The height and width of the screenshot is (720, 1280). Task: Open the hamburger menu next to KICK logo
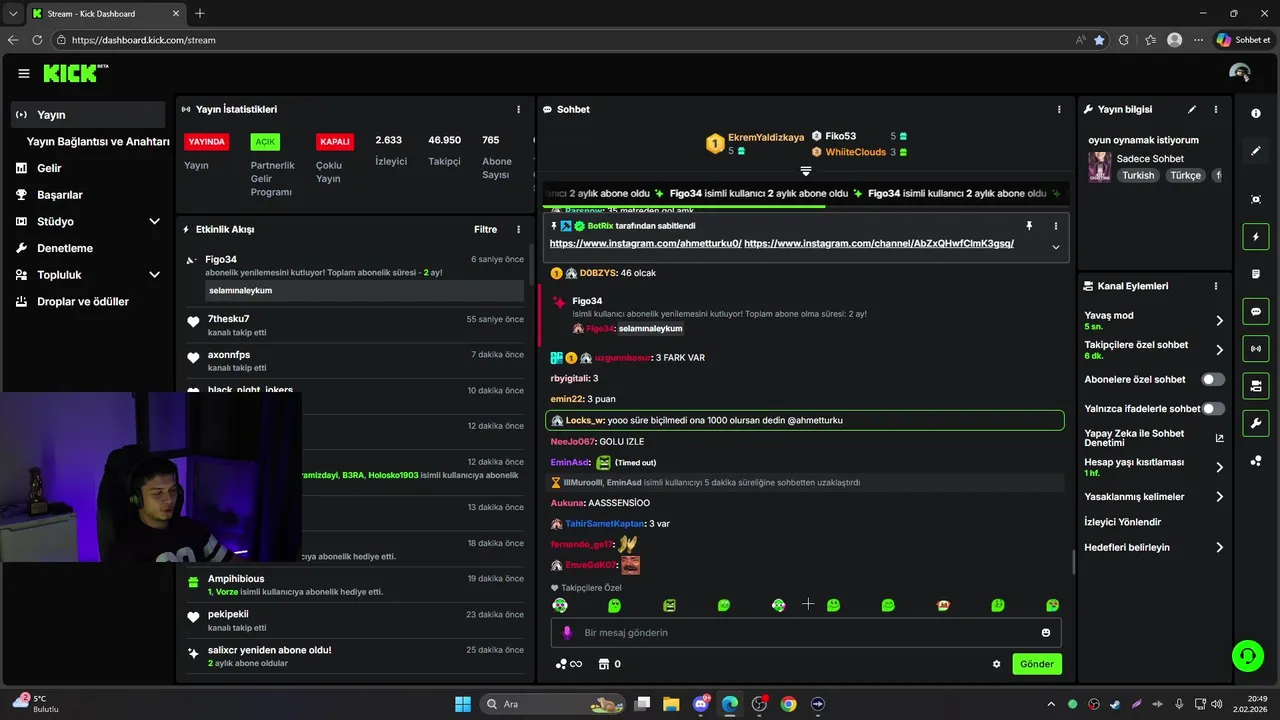tap(23, 73)
